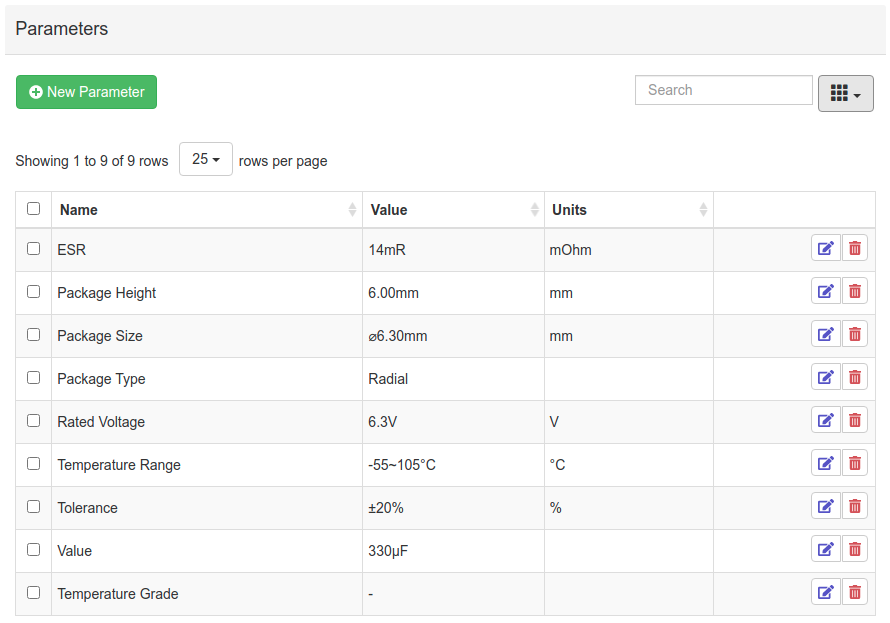Click the New Parameter button
This screenshot has height=623, width=890.
86,92
